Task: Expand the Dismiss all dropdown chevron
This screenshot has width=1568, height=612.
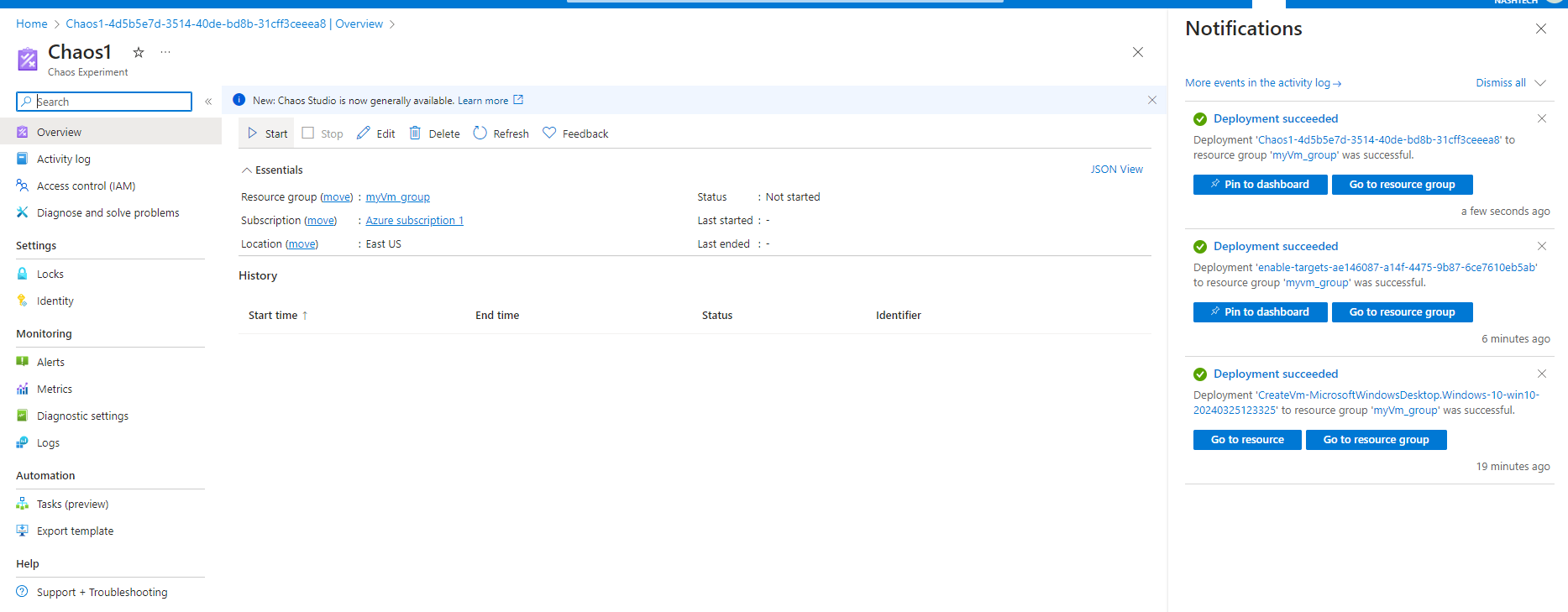Action: 1540,83
